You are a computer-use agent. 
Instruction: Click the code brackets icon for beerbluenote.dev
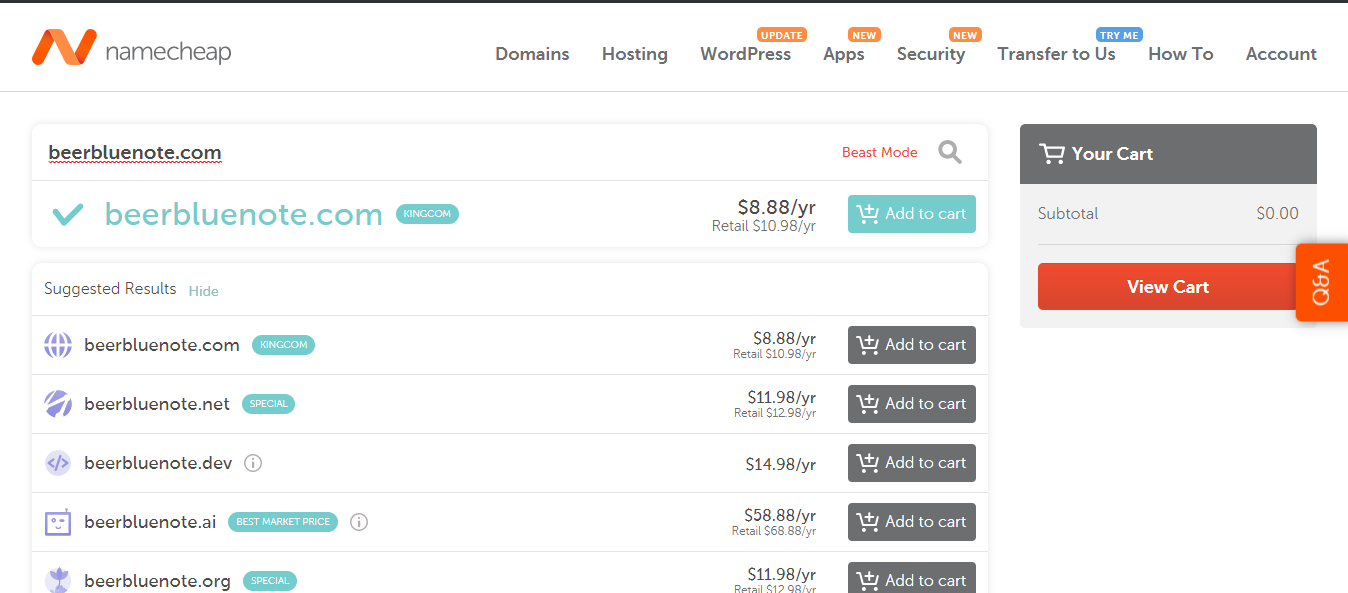tap(58, 463)
